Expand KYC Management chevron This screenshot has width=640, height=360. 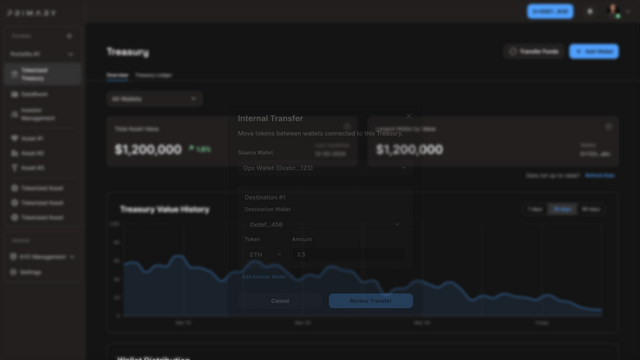click(x=72, y=257)
